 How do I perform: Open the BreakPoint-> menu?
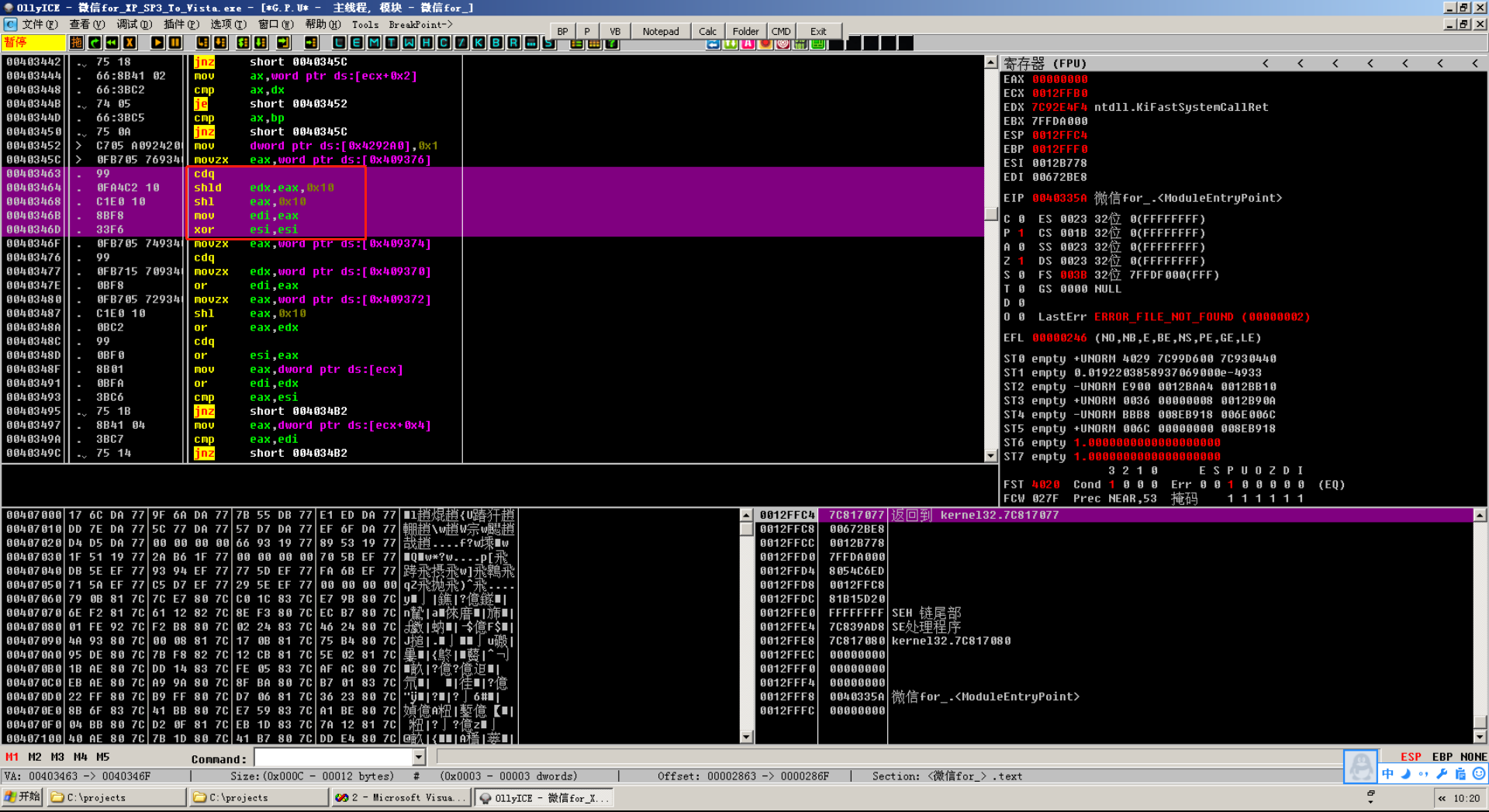coord(420,24)
